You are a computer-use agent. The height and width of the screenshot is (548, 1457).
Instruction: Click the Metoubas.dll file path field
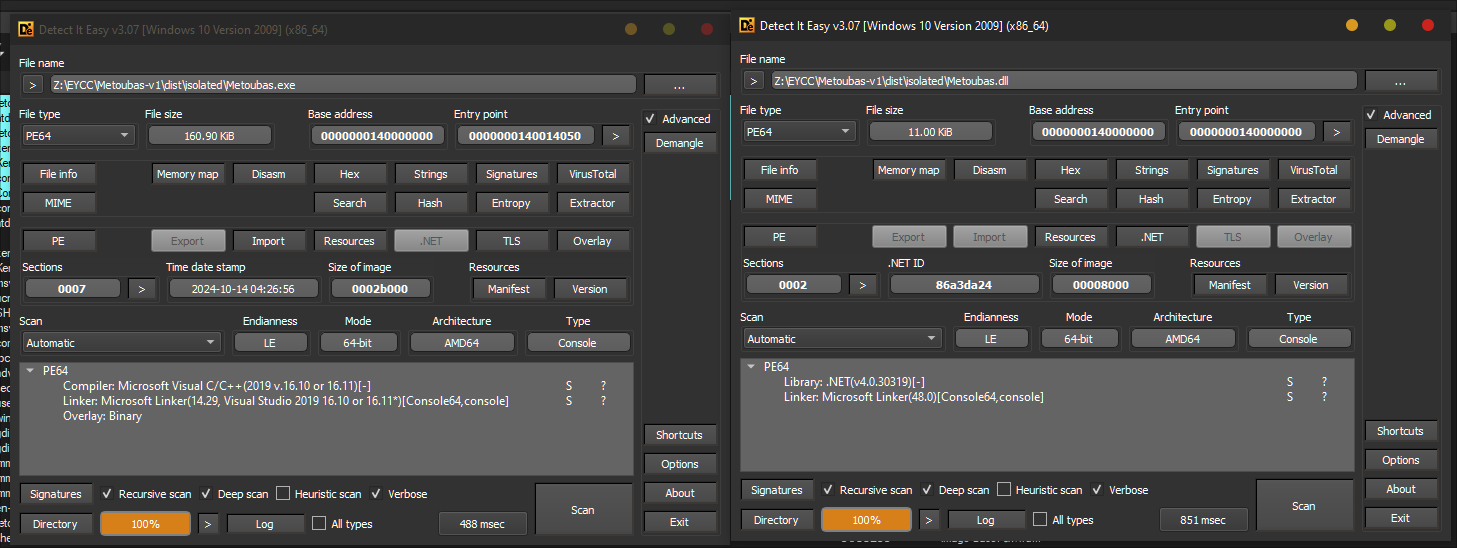click(1063, 80)
